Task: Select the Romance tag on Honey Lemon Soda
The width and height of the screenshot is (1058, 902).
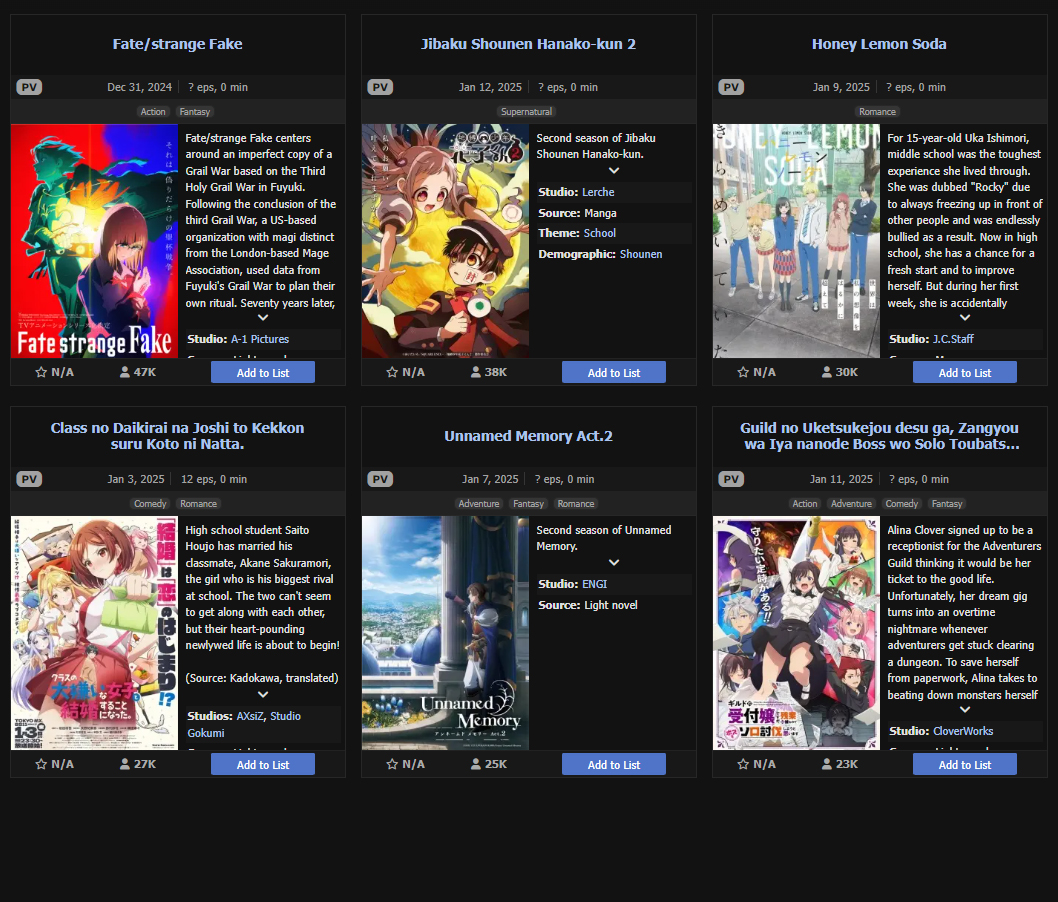Action: (877, 112)
